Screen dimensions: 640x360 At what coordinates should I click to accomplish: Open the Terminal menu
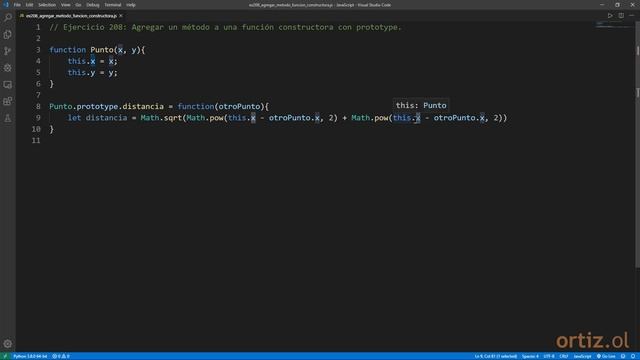113,5
